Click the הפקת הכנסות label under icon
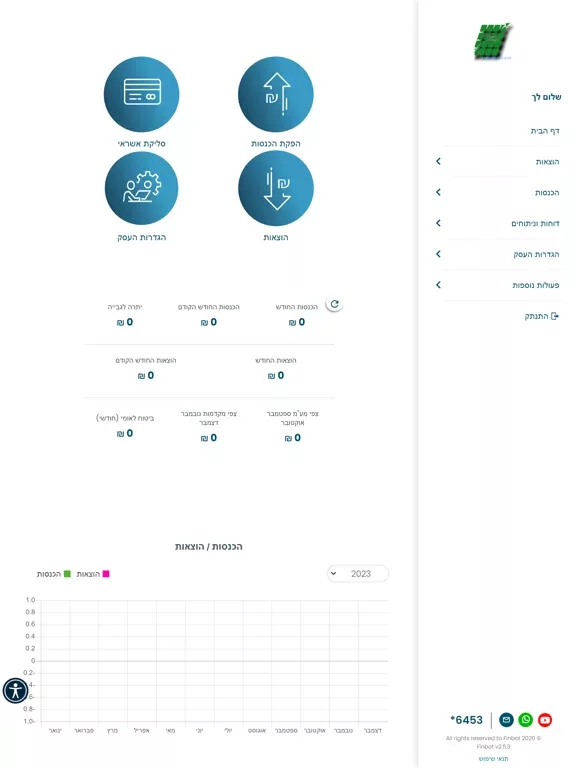 pos(276,144)
